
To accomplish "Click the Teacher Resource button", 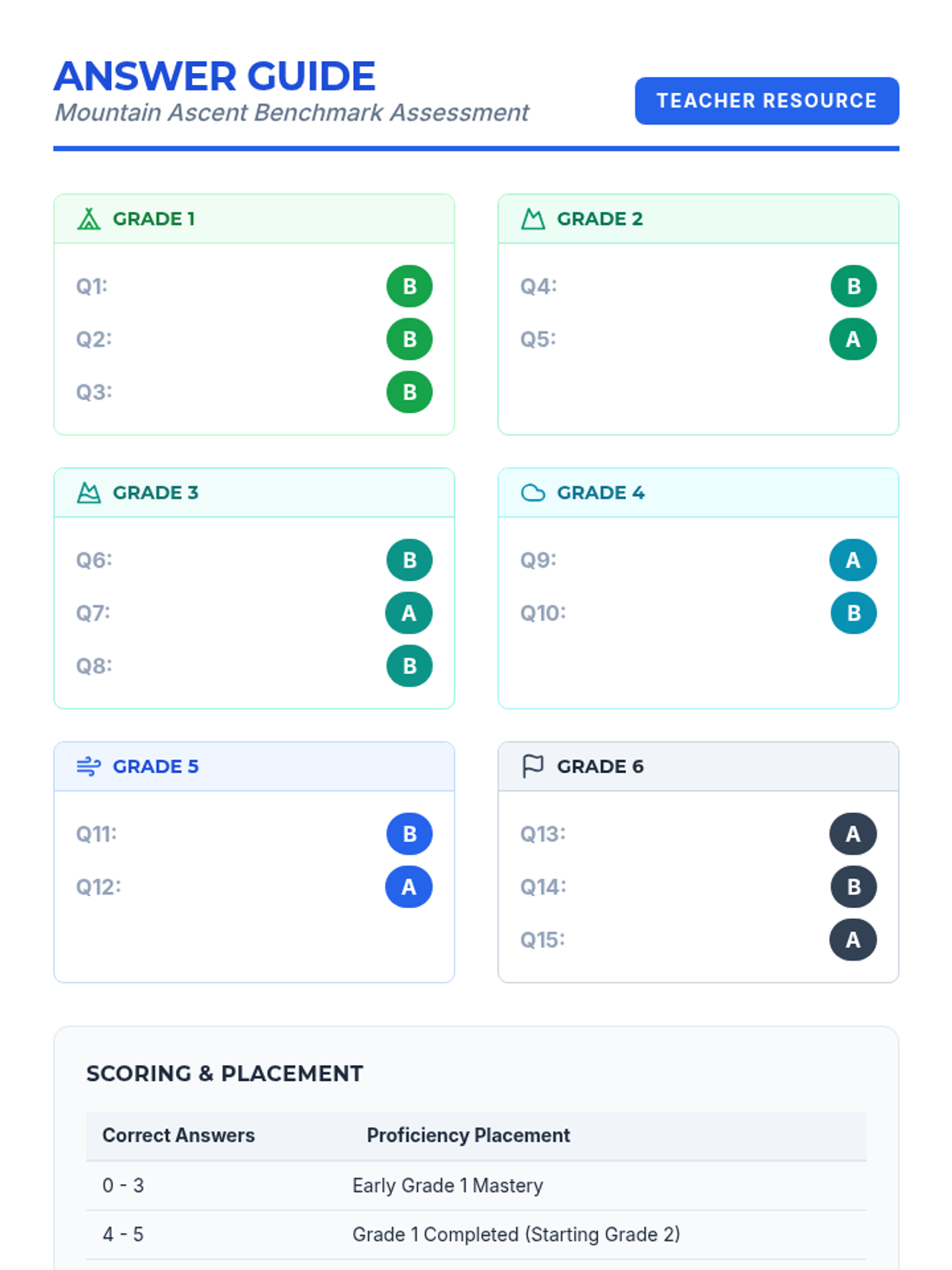I will (766, 101).
